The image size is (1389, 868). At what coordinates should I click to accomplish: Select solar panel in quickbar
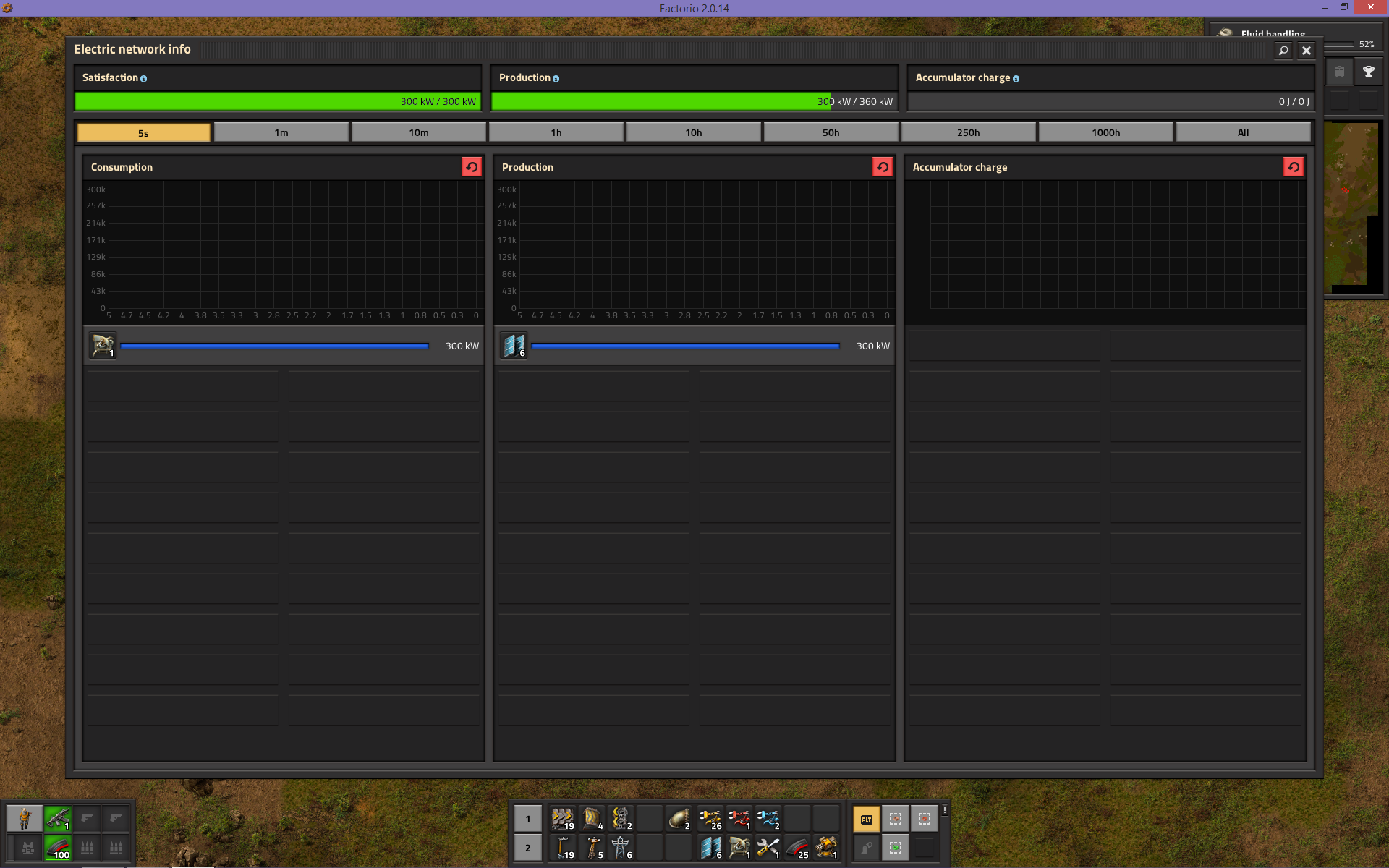pos(710,847)
